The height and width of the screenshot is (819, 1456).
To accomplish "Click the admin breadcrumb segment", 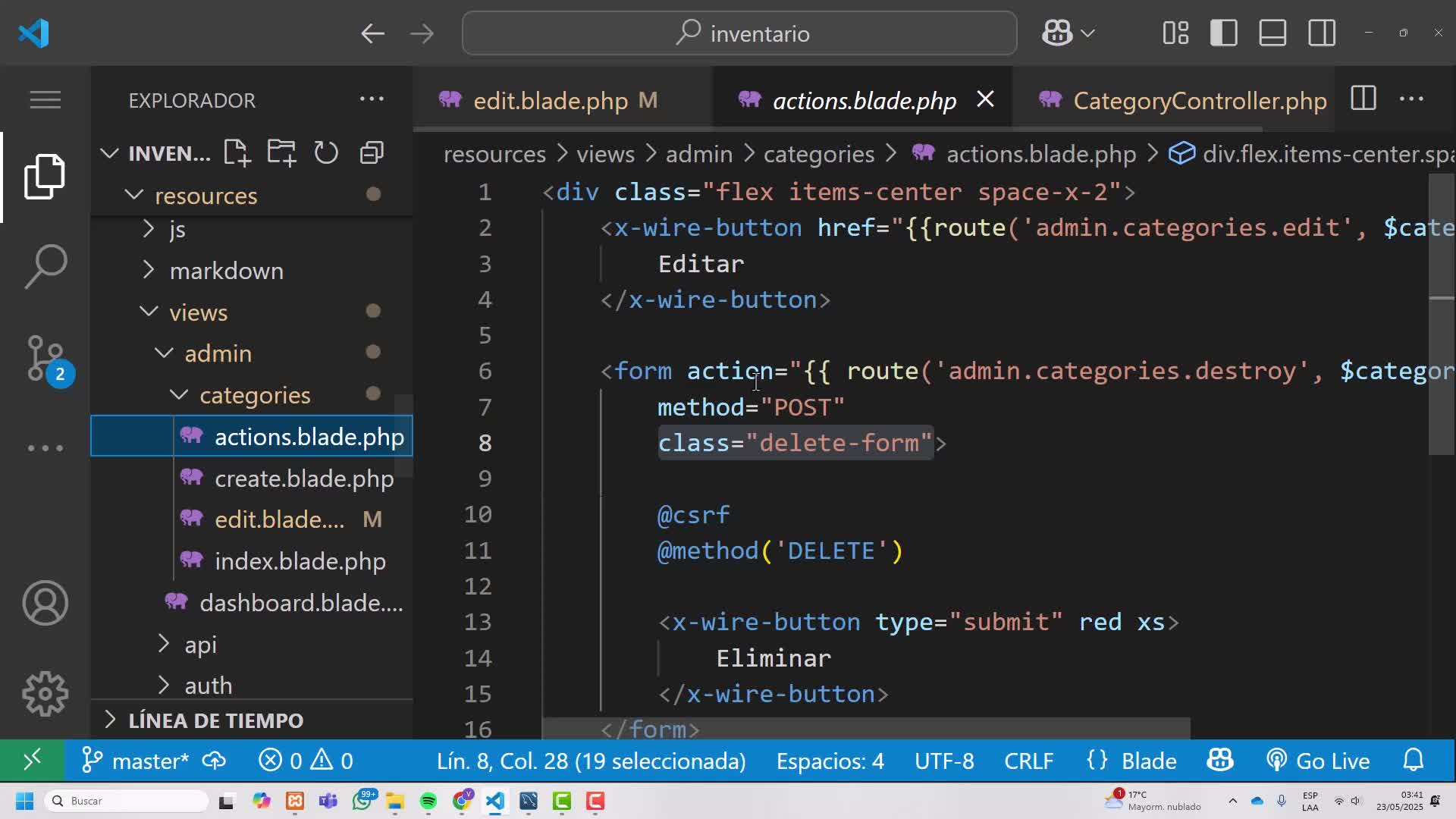I will coord(698,154).
